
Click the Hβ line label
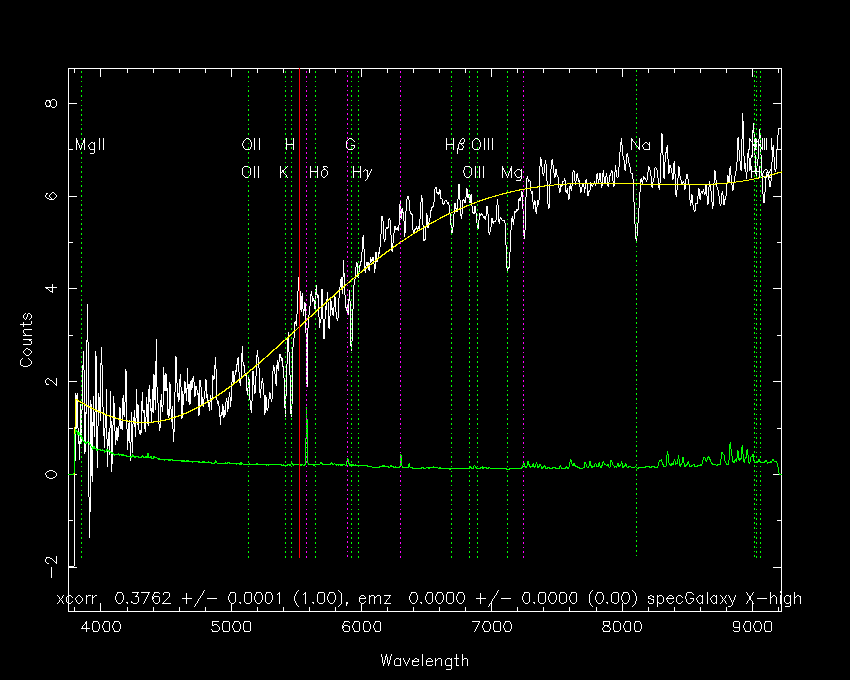coord(455,145)
